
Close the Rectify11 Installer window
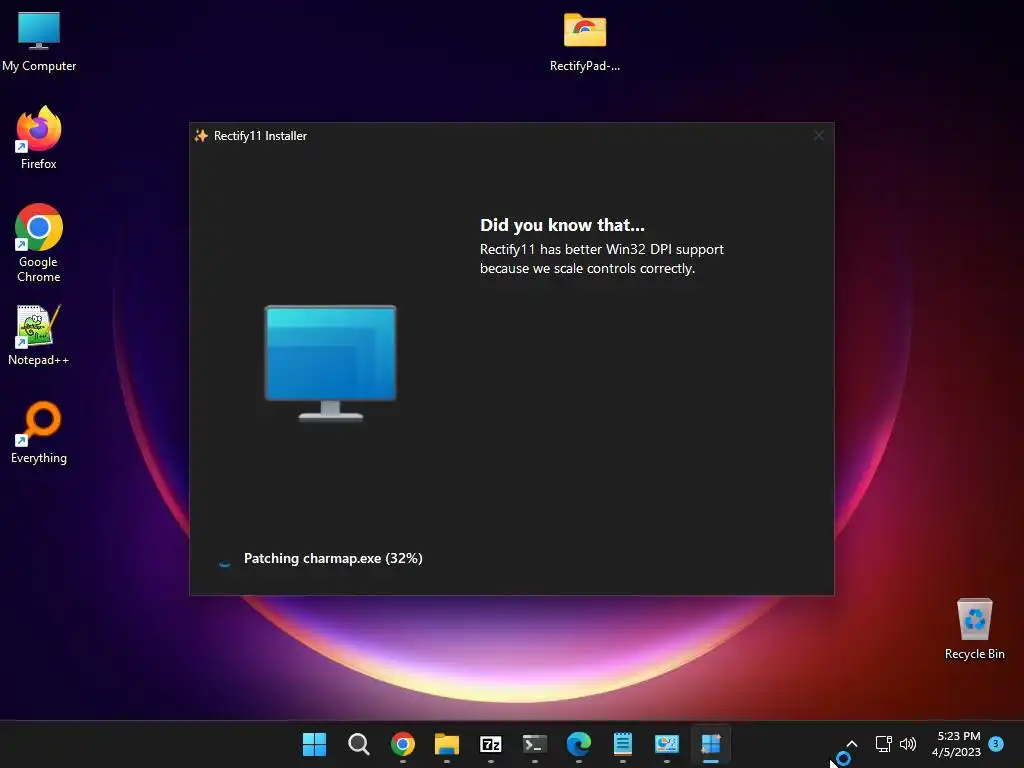tap(818, 135)
